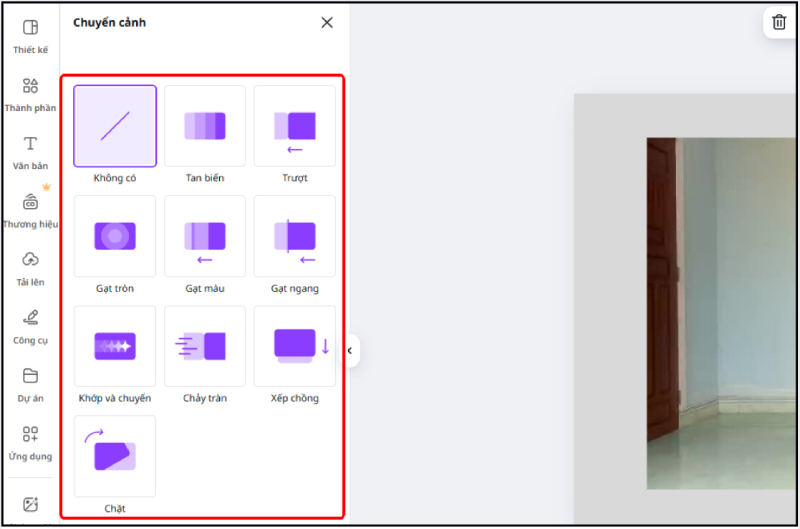Click the Tải lên upload icon
Viewport: 800px width, 529px height.
(30, 261)
